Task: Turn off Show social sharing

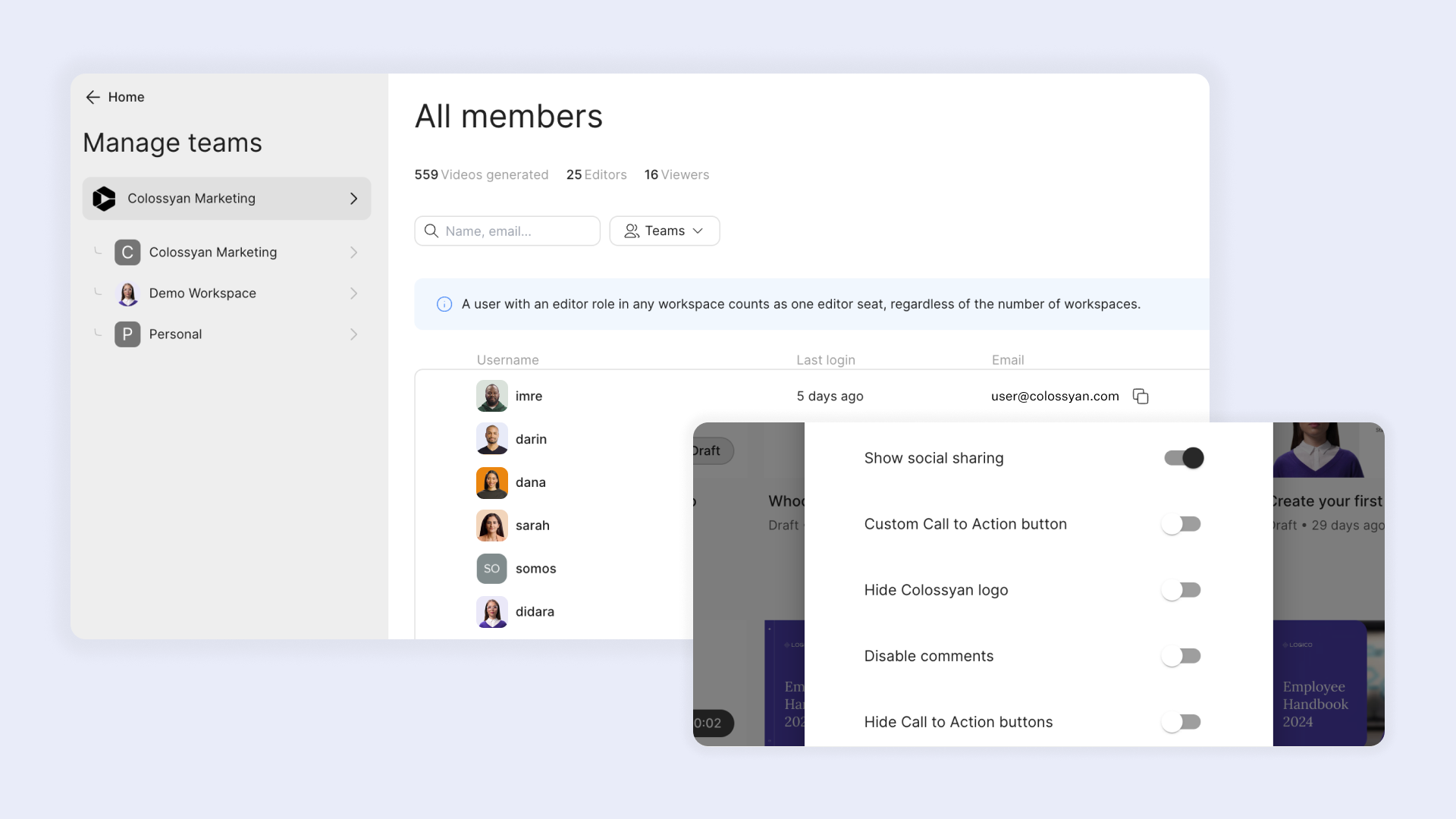Action: coord(1184,458)
